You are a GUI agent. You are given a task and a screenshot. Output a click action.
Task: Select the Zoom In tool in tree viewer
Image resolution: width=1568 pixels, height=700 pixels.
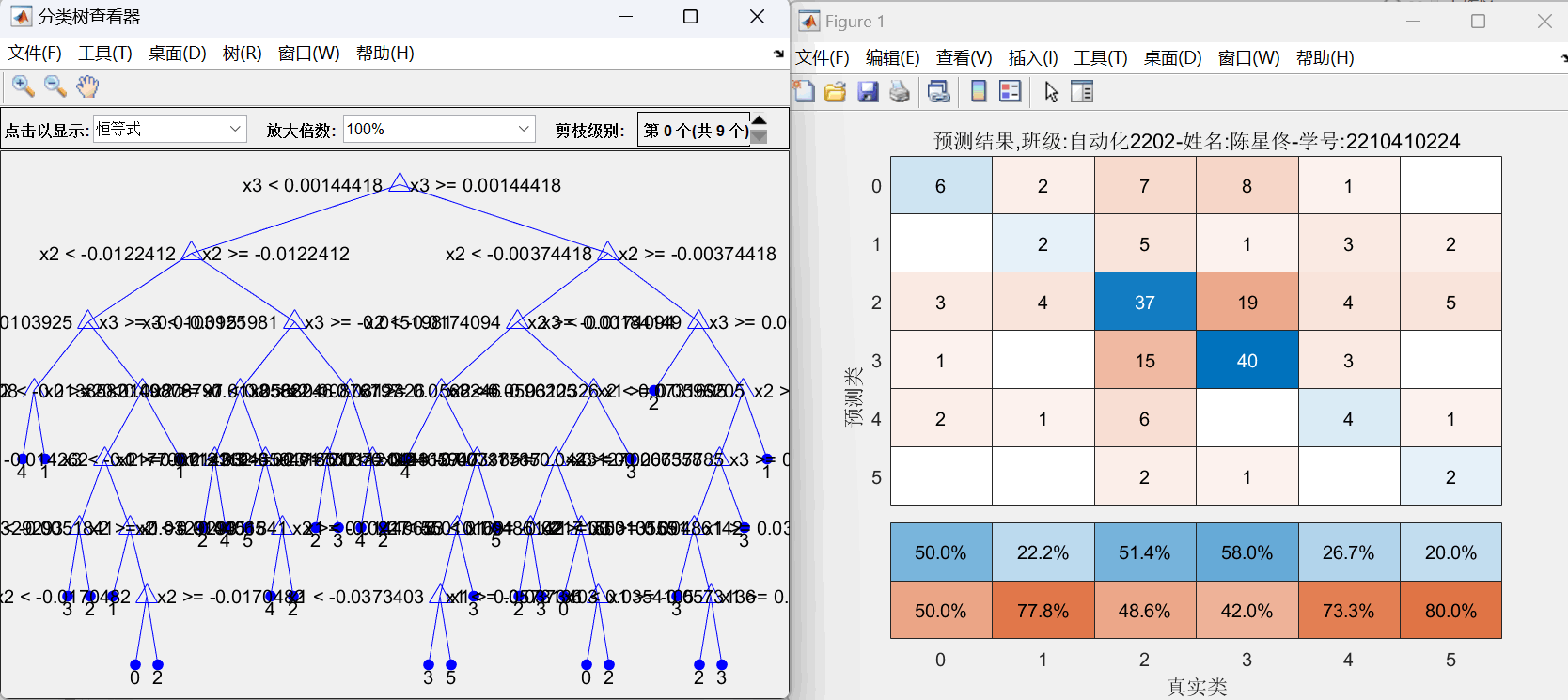point(24,86)
